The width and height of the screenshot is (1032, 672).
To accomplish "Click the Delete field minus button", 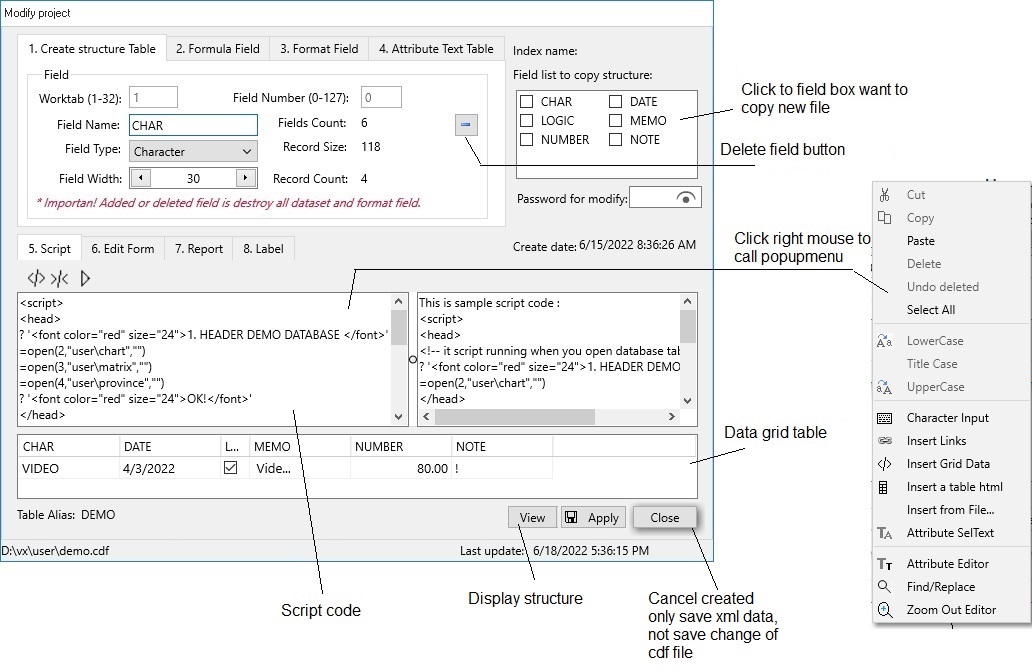I will [465, 124].
